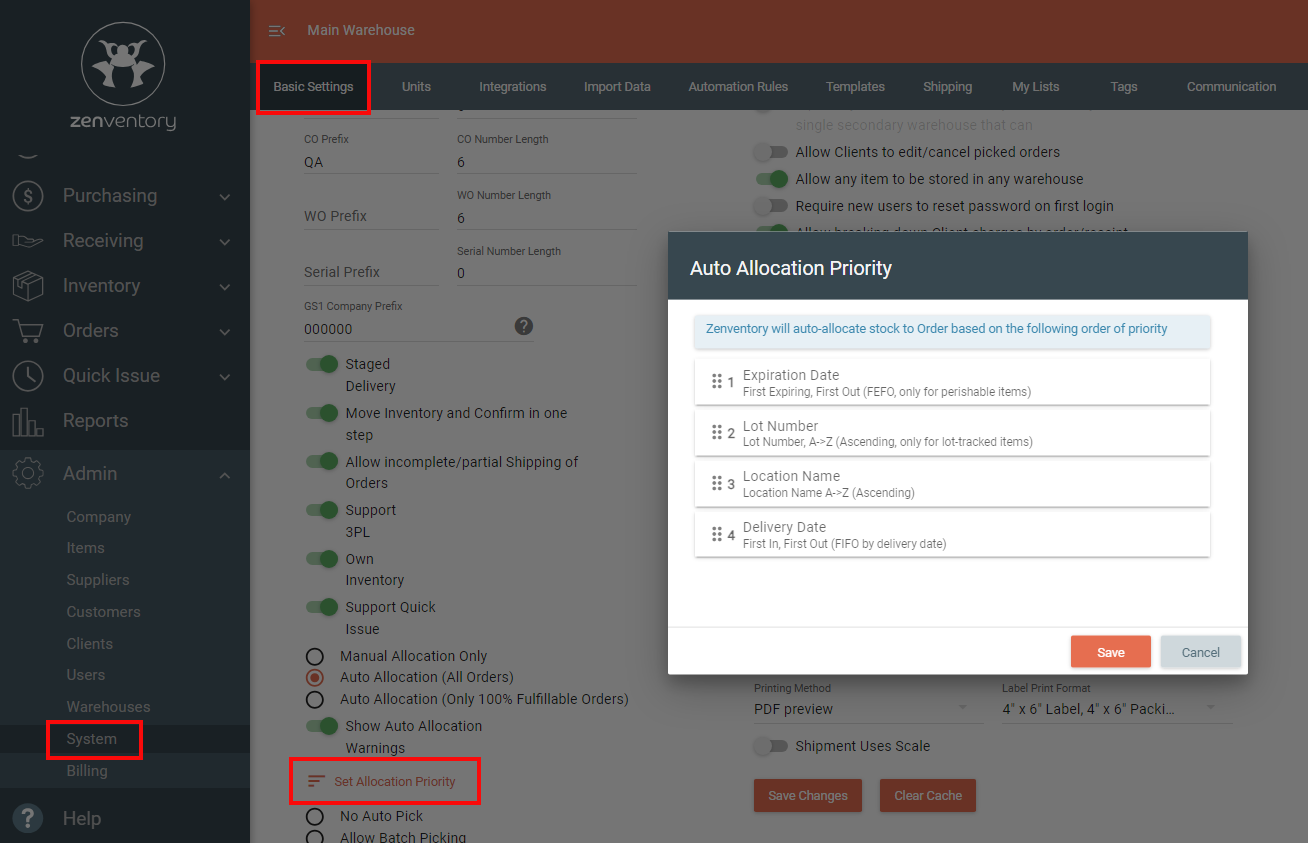Click inside the CO Prefix input field
Screen dimensions: 1308x843
click(x=371, y=160)
